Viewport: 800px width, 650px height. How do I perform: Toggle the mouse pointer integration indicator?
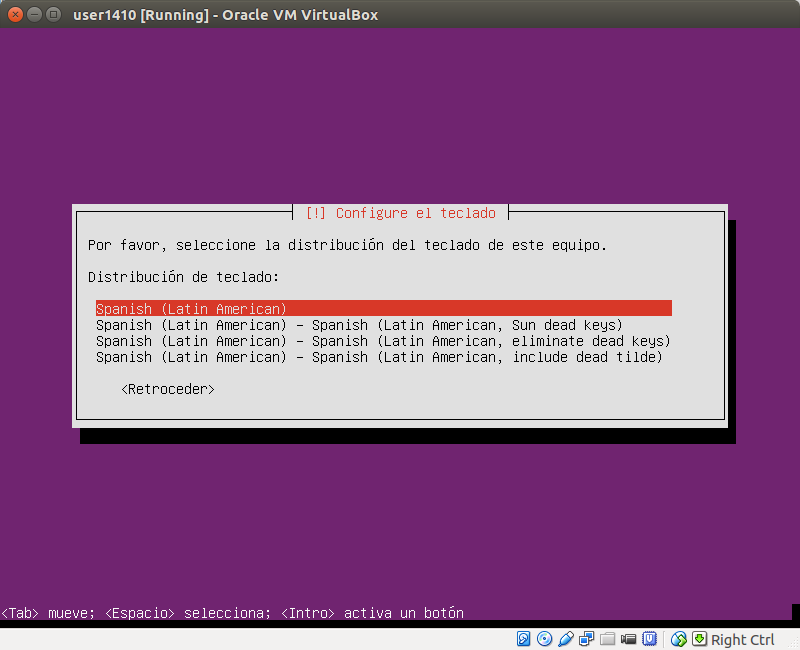(678, 639)
